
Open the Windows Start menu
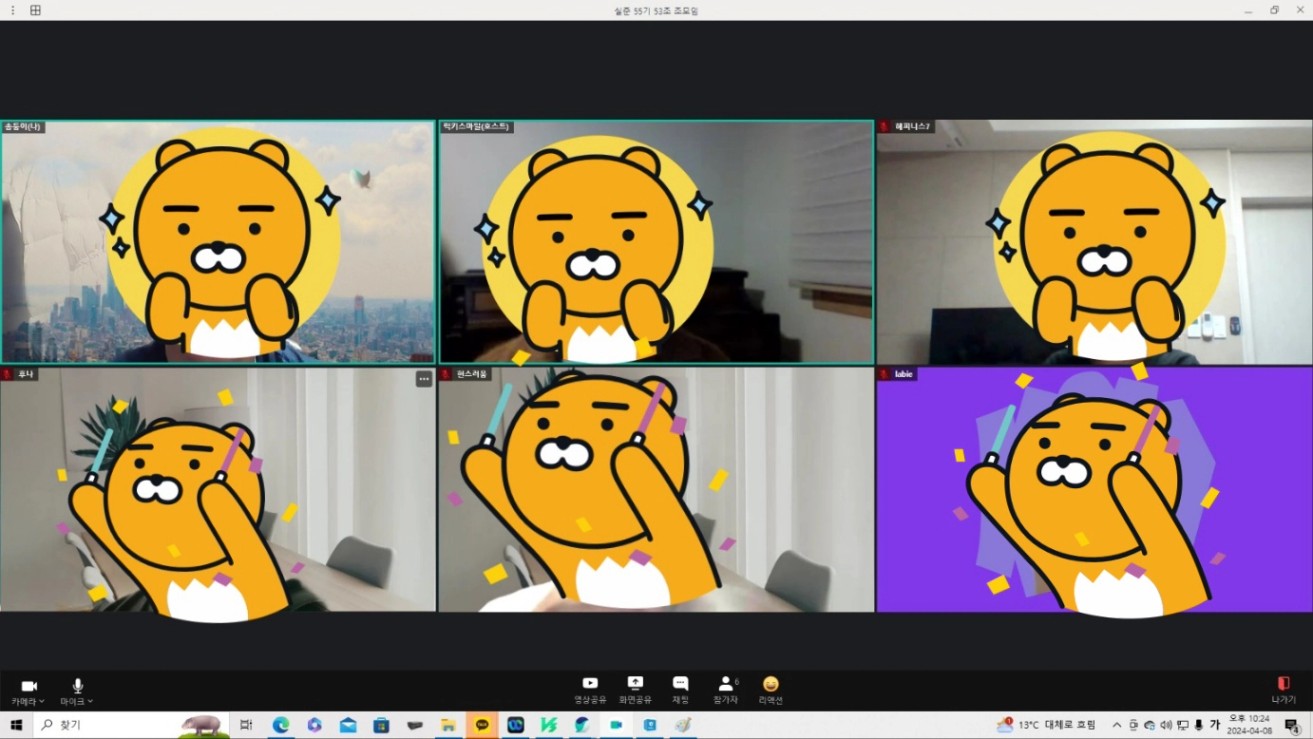[x=16, y=725]
